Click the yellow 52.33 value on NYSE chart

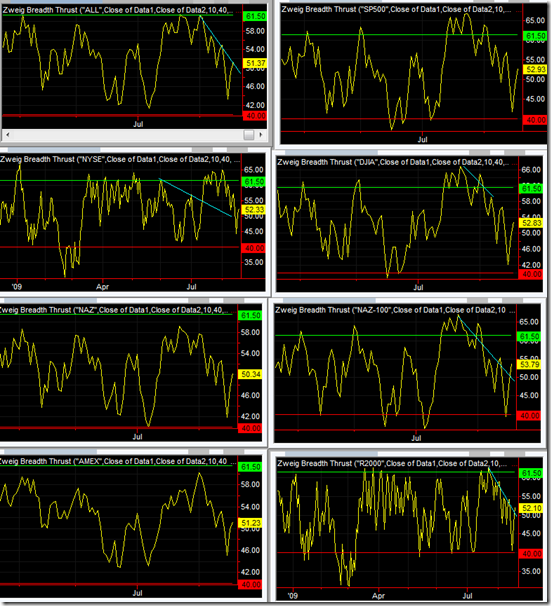click(253, 210)
